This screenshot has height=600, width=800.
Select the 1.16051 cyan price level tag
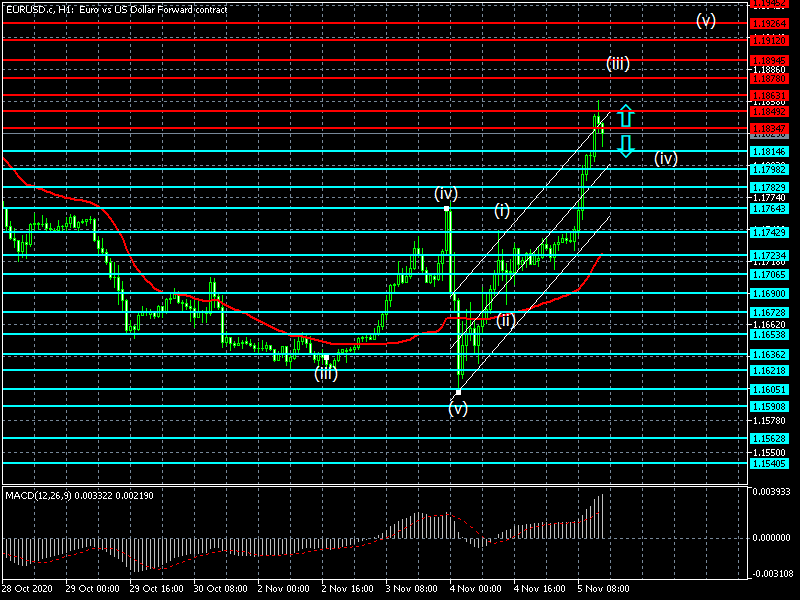[x=769, y=389]
